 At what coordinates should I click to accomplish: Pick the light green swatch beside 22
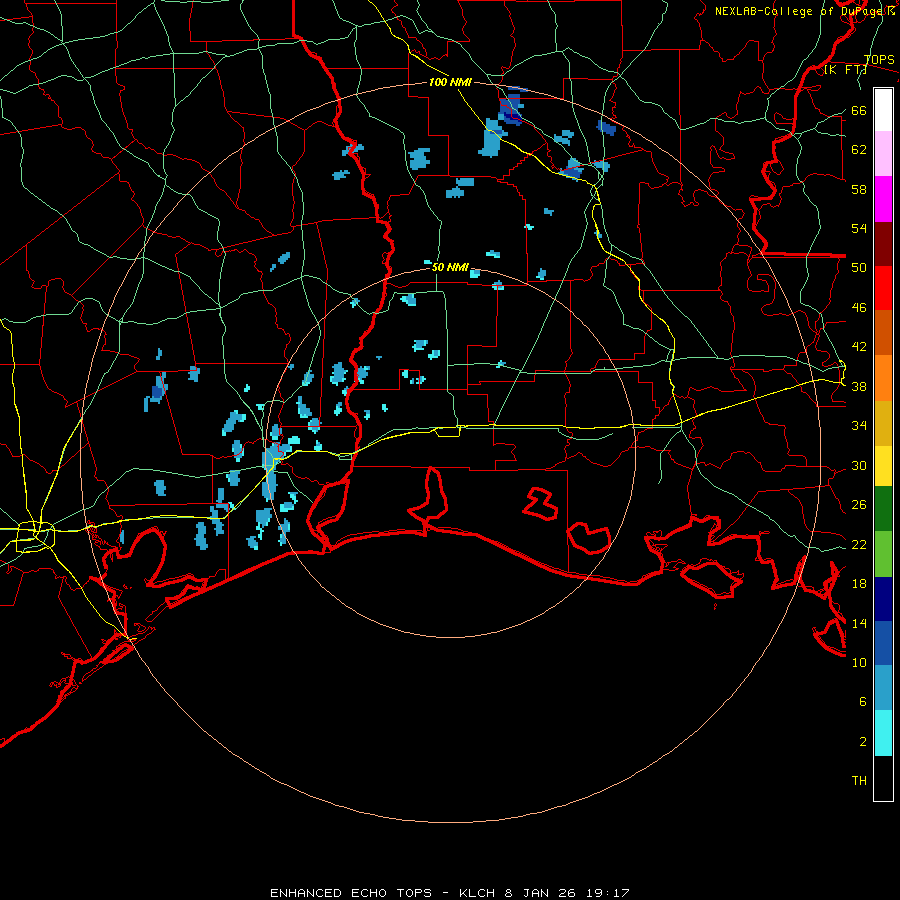click(x=883, y=554)
